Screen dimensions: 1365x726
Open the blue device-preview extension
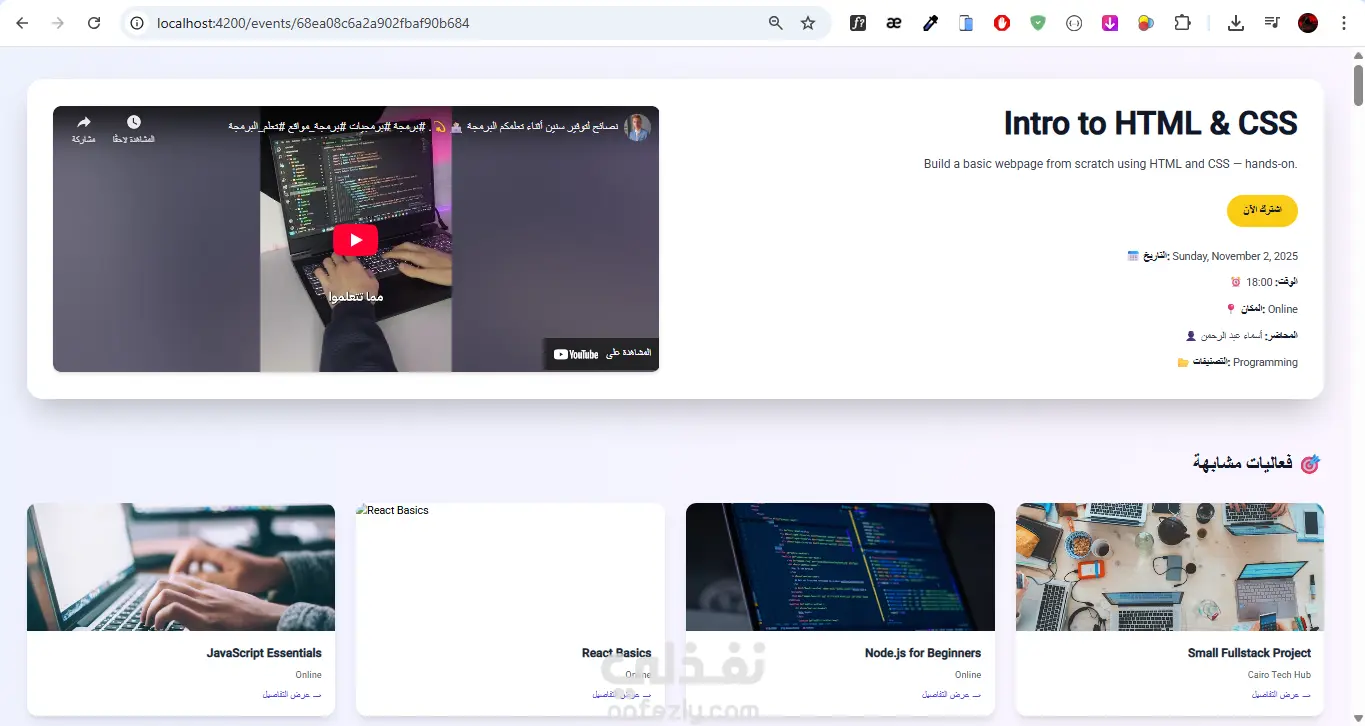click(966, 23)
